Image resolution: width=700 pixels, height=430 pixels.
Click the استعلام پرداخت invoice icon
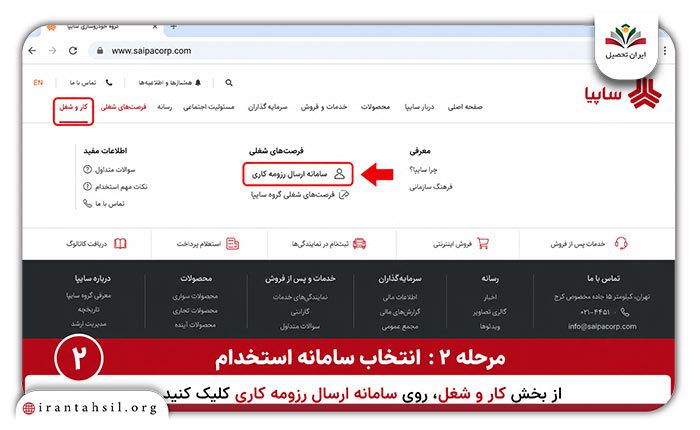[232, 244]
